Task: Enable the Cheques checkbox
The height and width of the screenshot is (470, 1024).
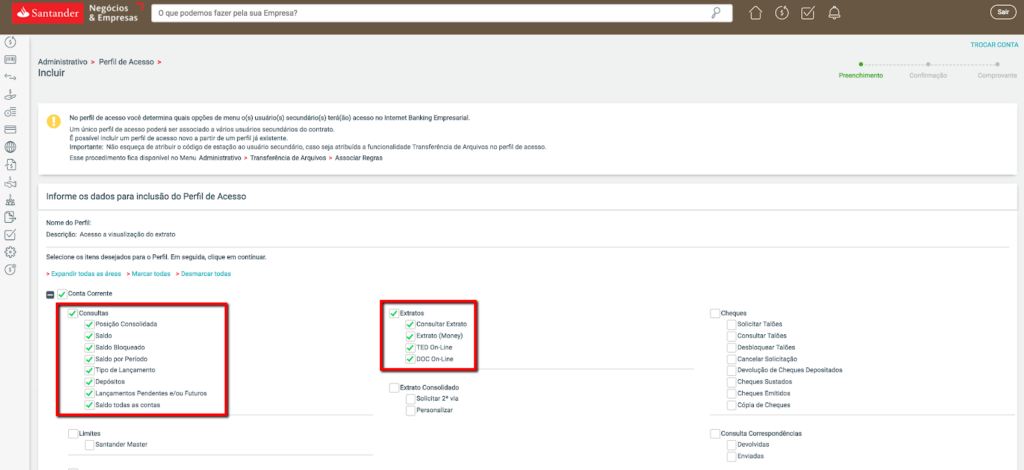Action: 715,313
